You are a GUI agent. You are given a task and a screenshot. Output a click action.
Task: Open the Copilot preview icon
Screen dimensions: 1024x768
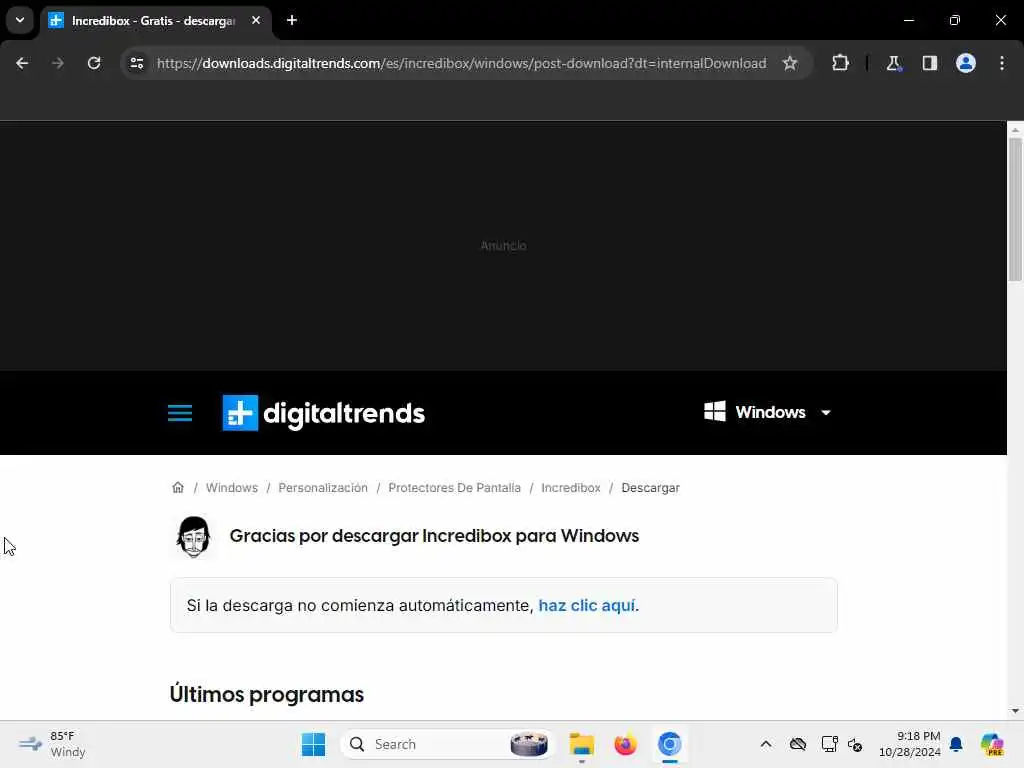[x=992, y=744]
